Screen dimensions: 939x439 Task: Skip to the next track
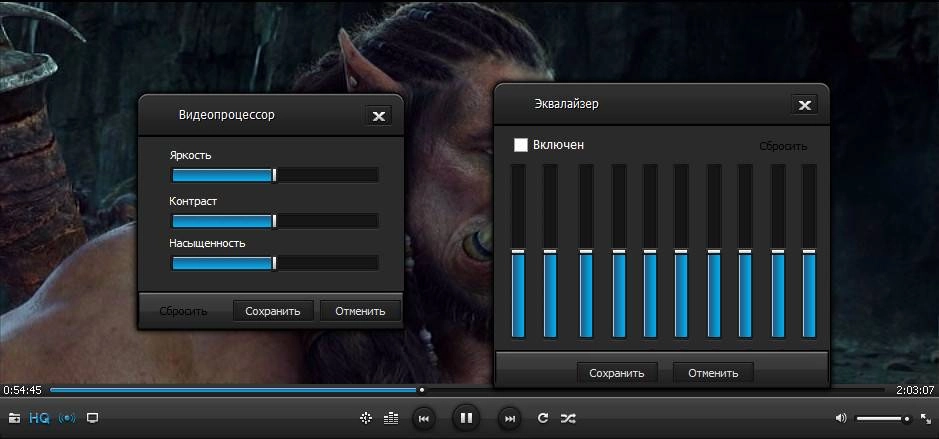click(510, 419)
